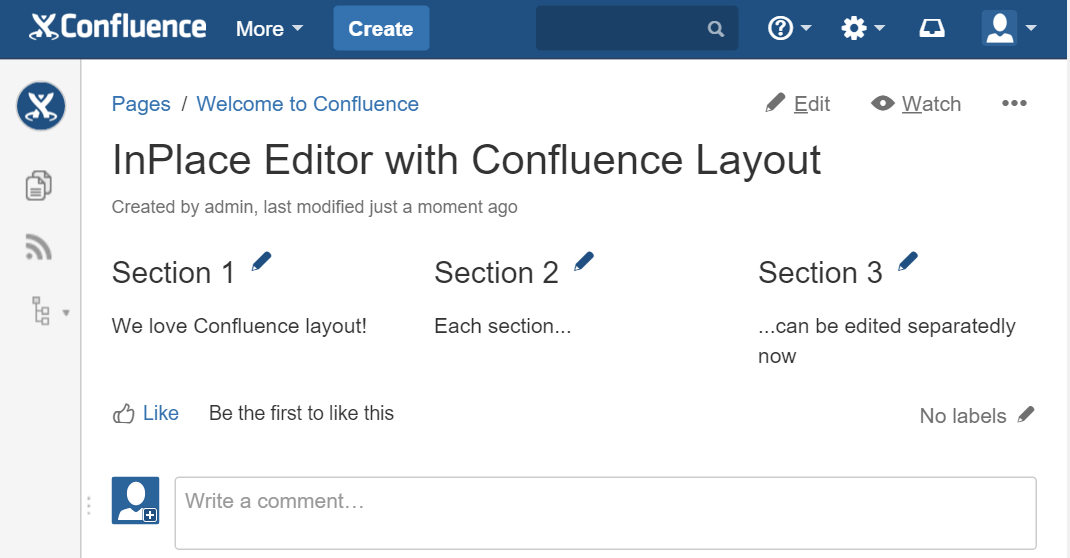Open the Blog feed icon in sidebar
Image resolution: width=1070 pixels, height=558 pixels.
click(x=39, y=247)
